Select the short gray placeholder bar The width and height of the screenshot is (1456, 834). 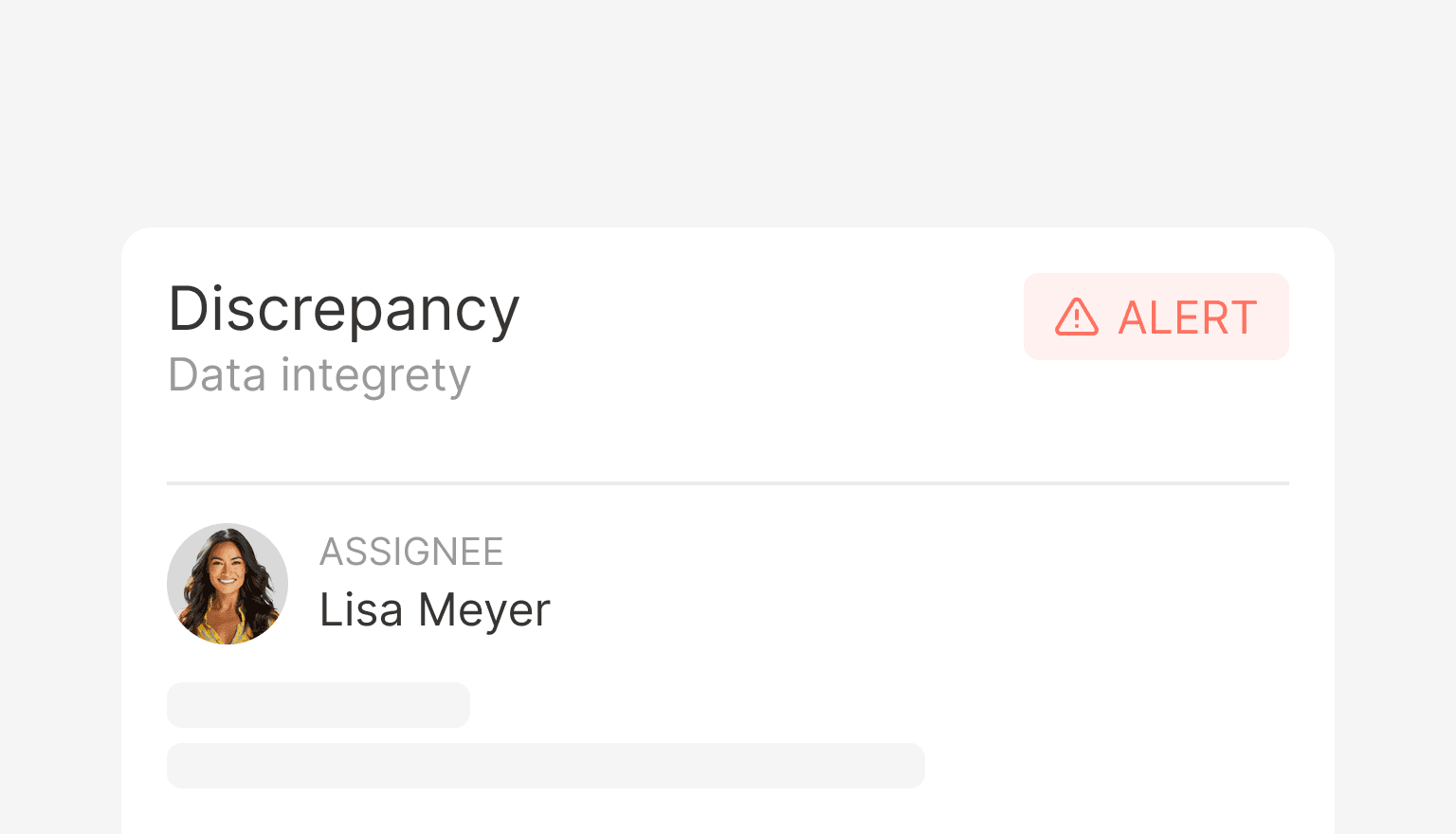pyautogui.click(x=318, y=704)
